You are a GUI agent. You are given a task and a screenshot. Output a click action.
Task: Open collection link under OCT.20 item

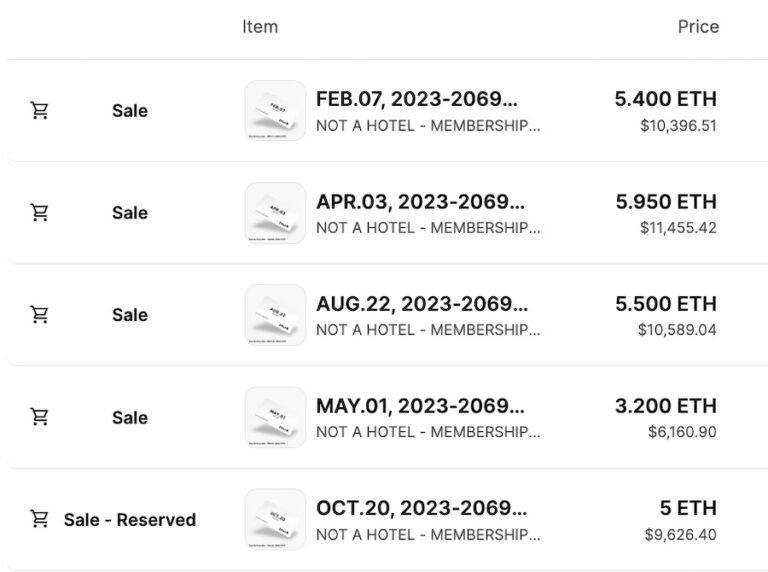pyautogui.click(x=428, y=534)
